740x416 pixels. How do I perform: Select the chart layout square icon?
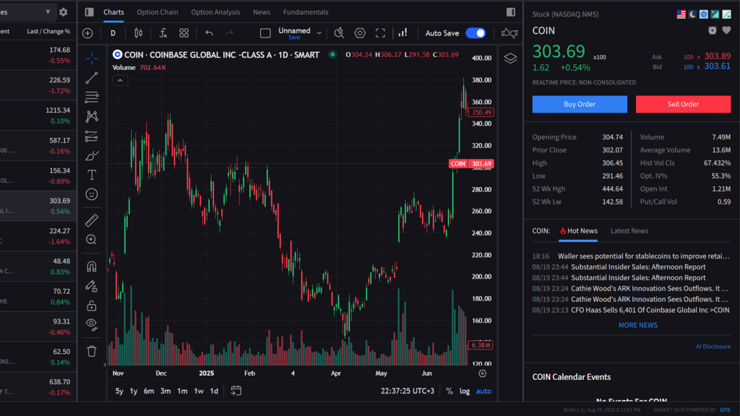click(265, 33)
